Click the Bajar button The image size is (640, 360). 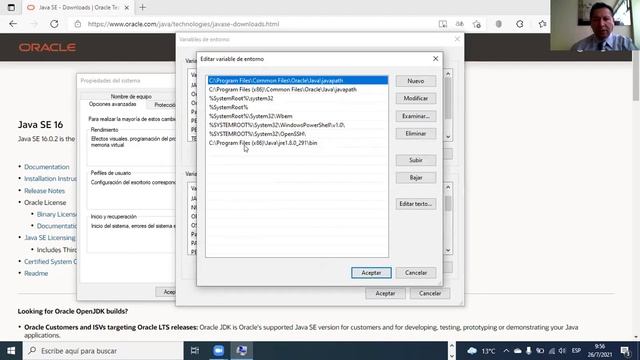pyautogui.click(x=416, y=178)
